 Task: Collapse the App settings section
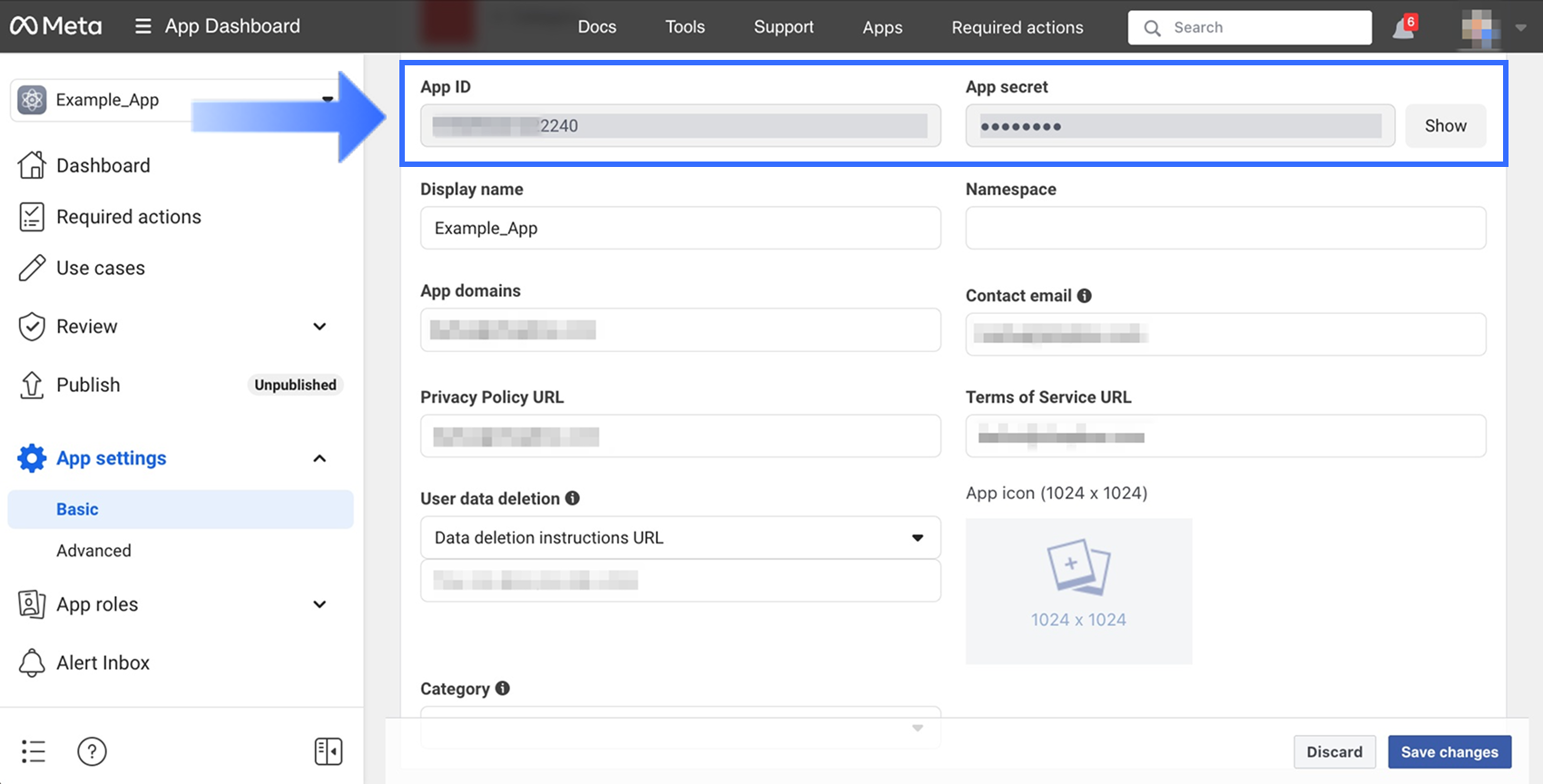coord(319,458)
